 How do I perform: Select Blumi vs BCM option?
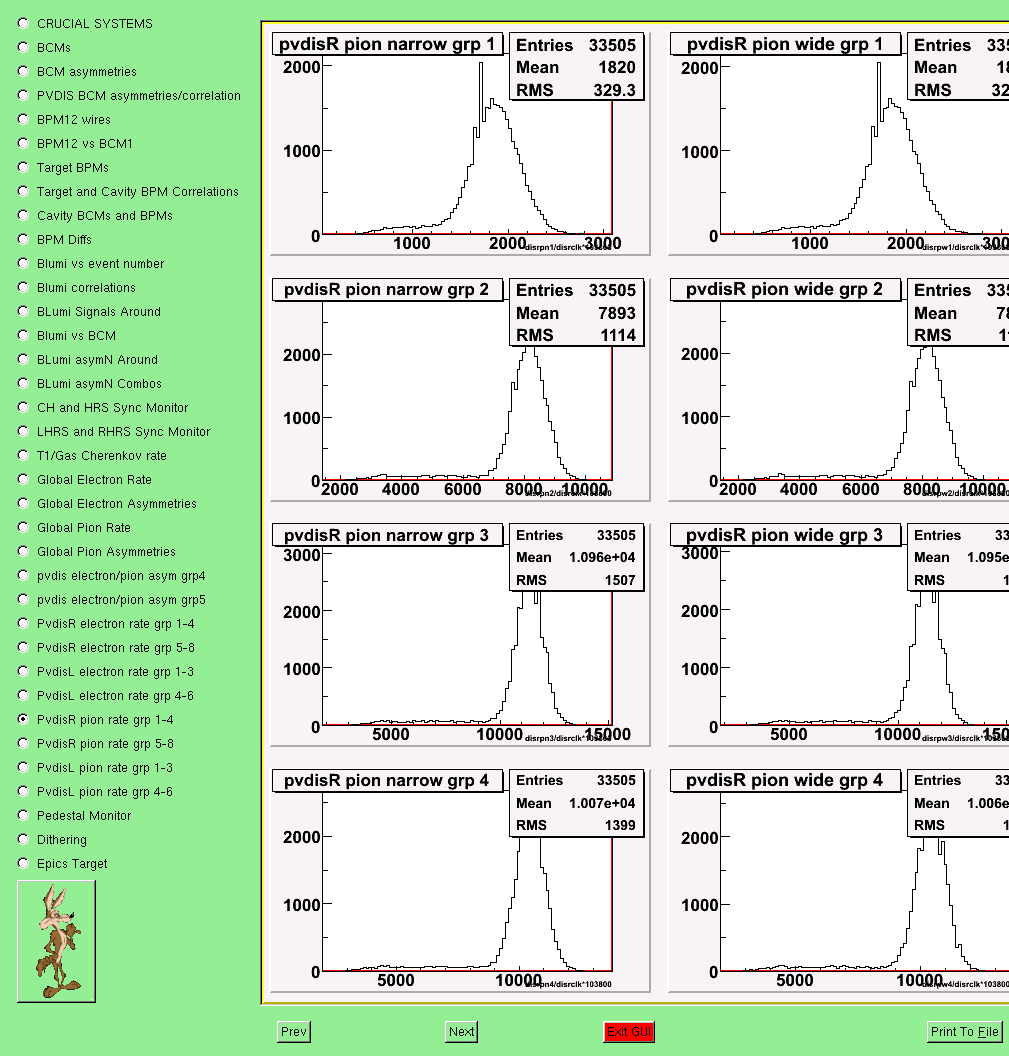click(24, 335)
